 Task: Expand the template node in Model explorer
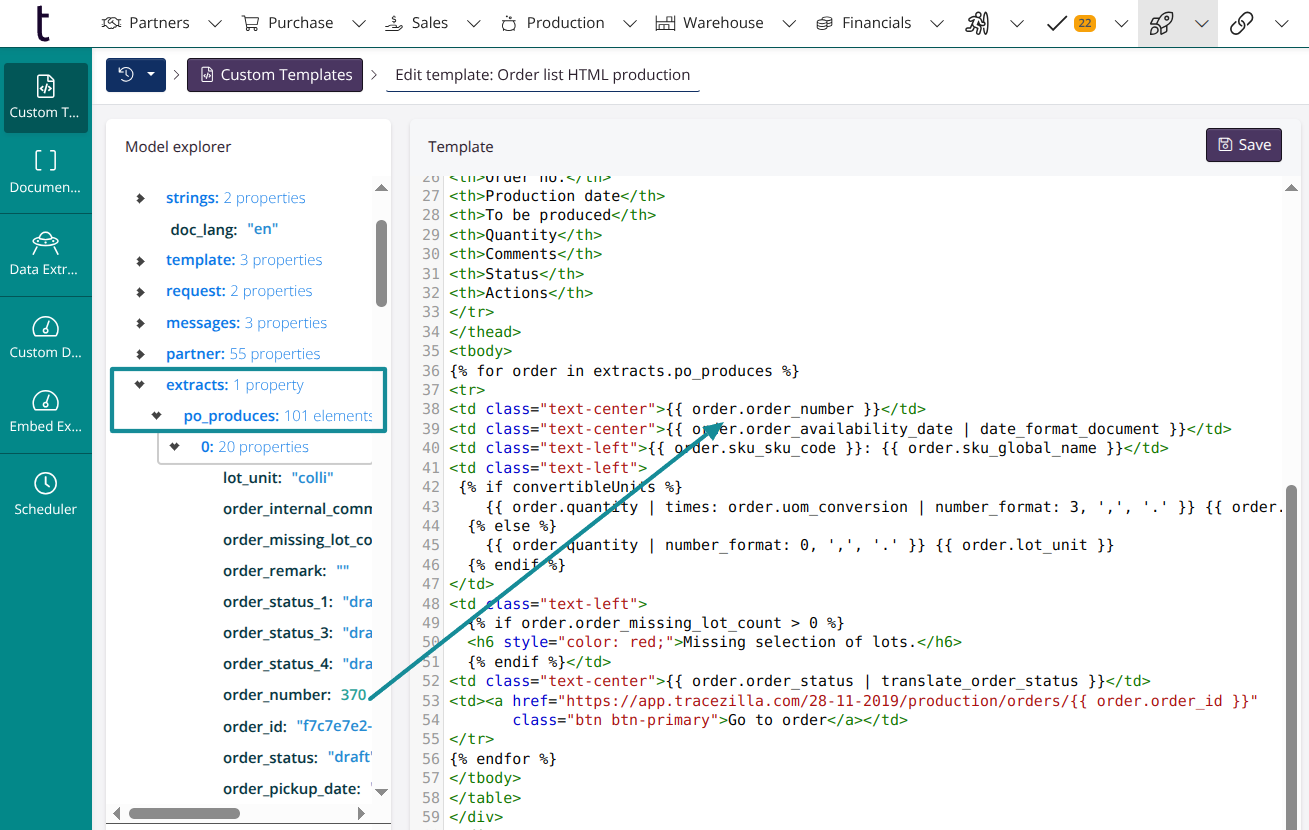(141, 260)
